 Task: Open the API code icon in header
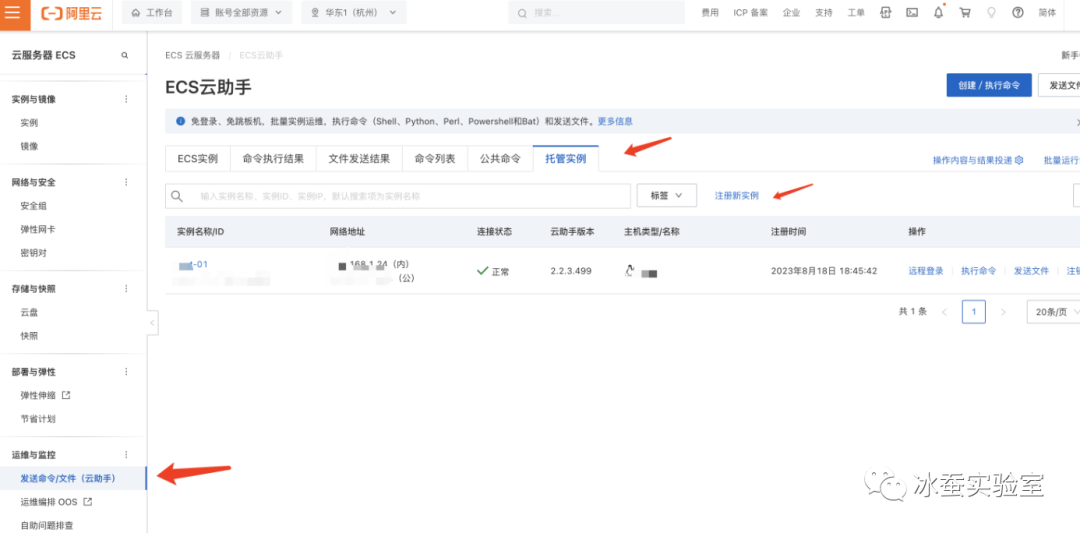tap(886, 12)
